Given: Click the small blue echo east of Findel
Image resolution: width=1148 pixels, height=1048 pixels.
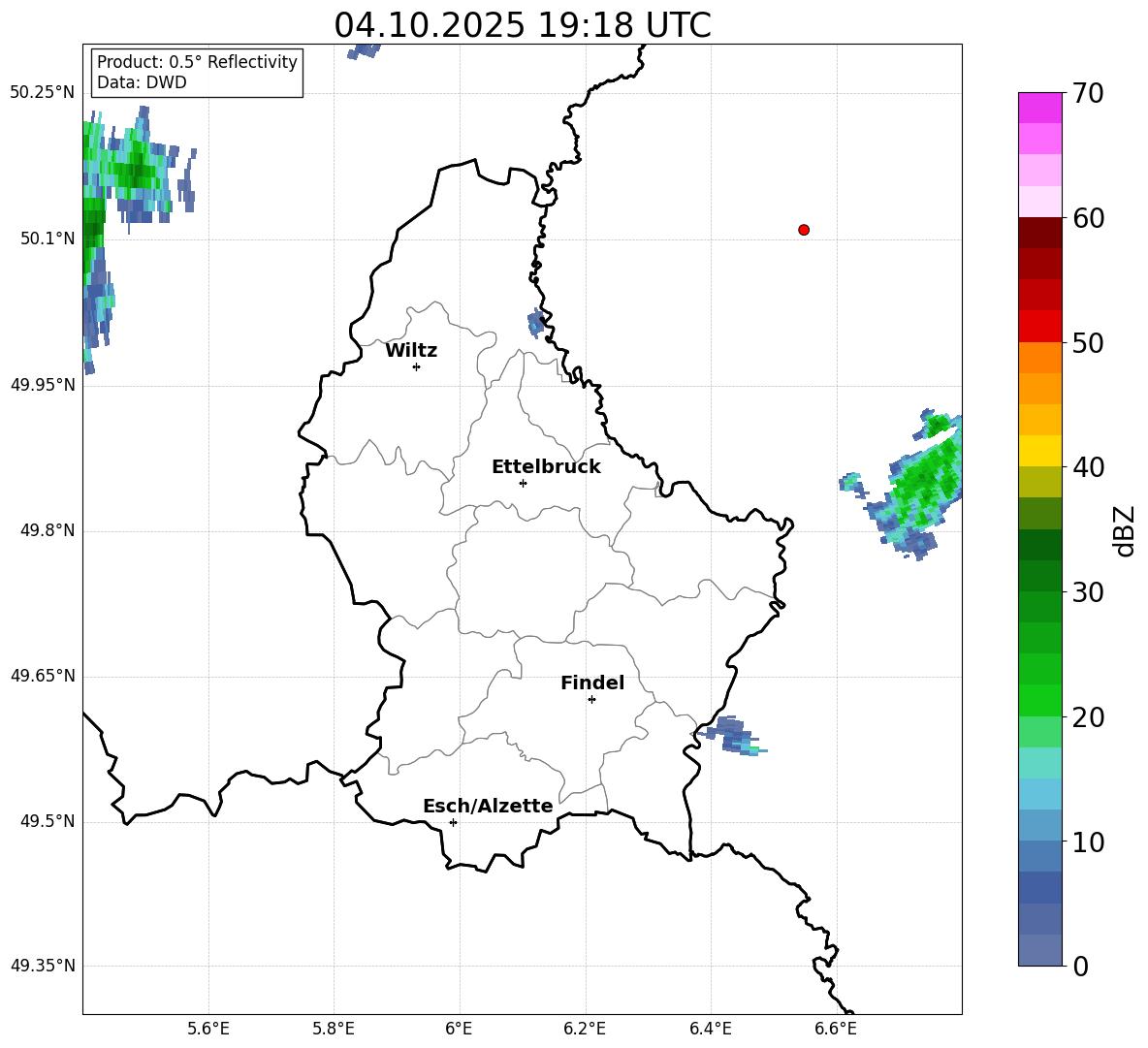Looking at the screenshot, I should 732,736.
